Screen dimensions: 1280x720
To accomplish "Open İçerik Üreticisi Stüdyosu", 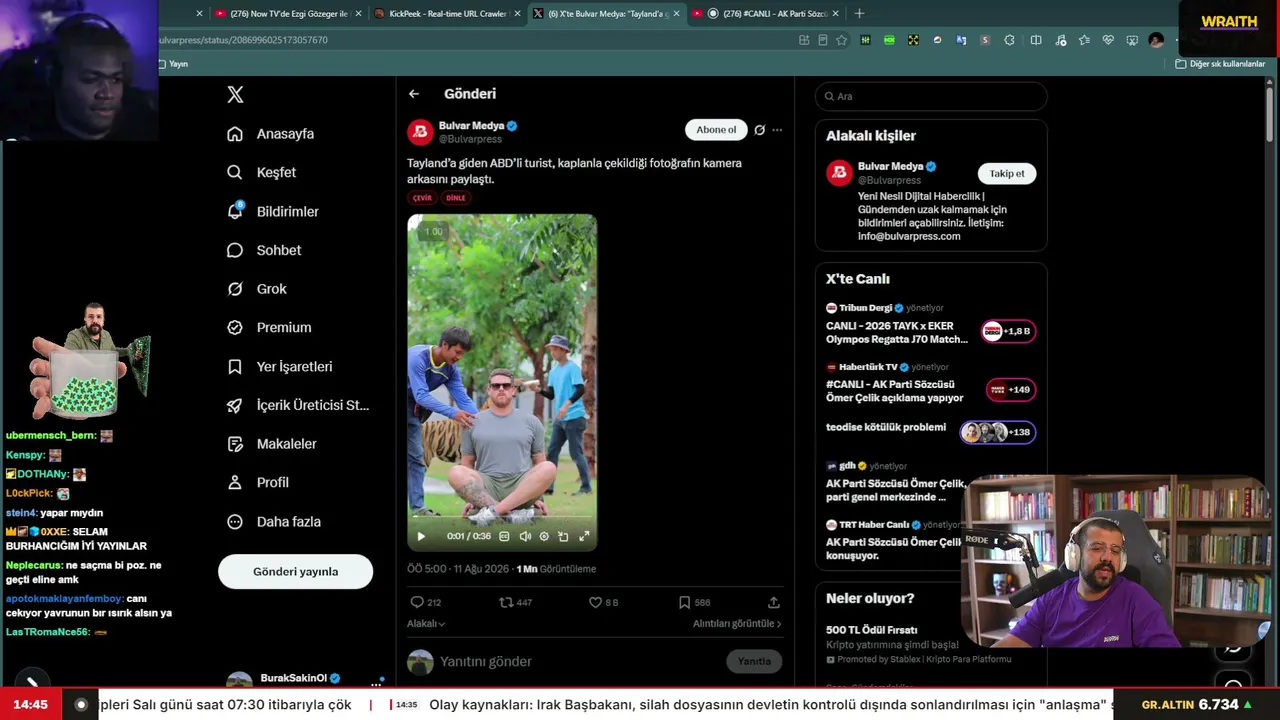I will 297,405.
